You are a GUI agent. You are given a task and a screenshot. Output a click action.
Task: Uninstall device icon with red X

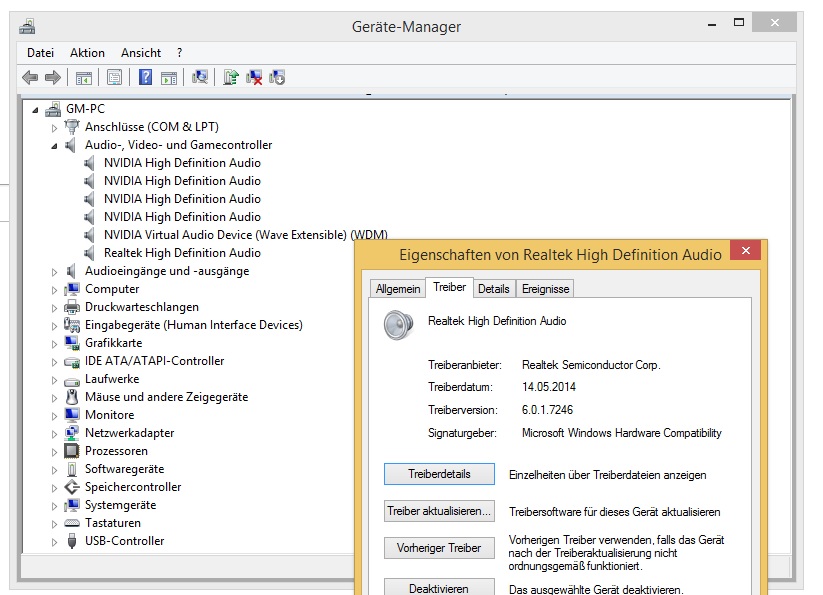254,77
